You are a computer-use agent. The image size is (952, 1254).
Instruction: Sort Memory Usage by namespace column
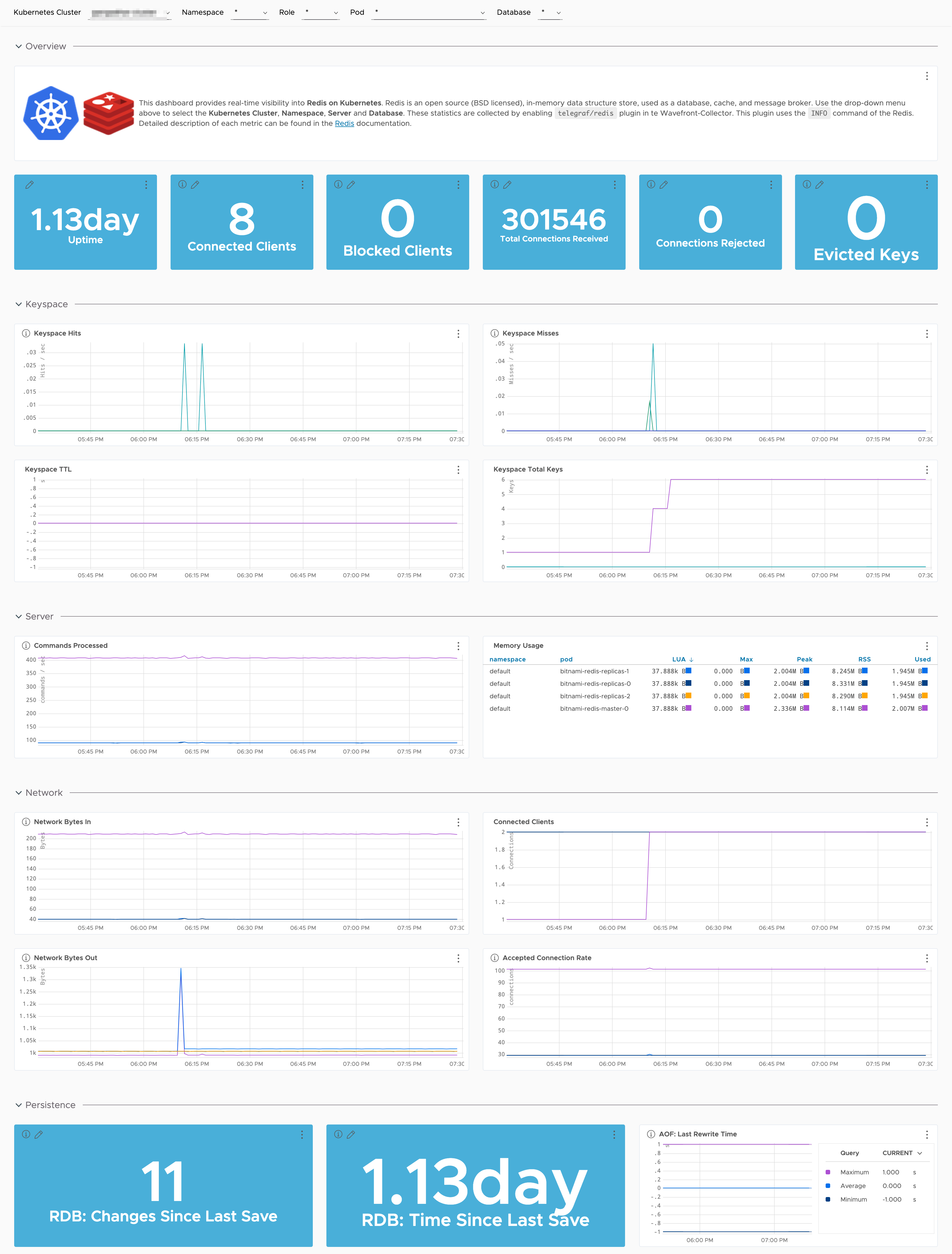(x=508, y=659)
